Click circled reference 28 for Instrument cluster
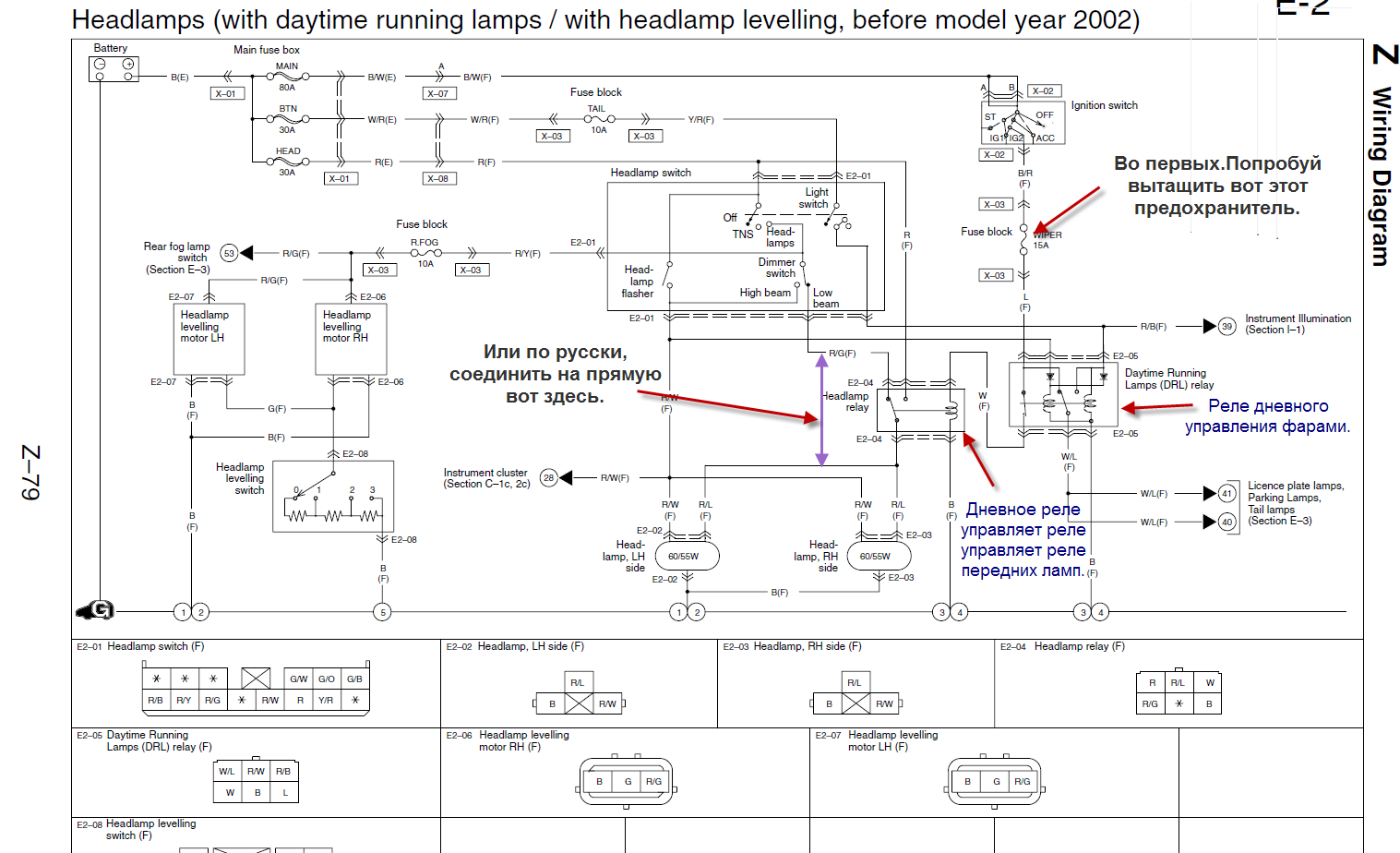Screen dimensions: 1400x853 [548, 477]
